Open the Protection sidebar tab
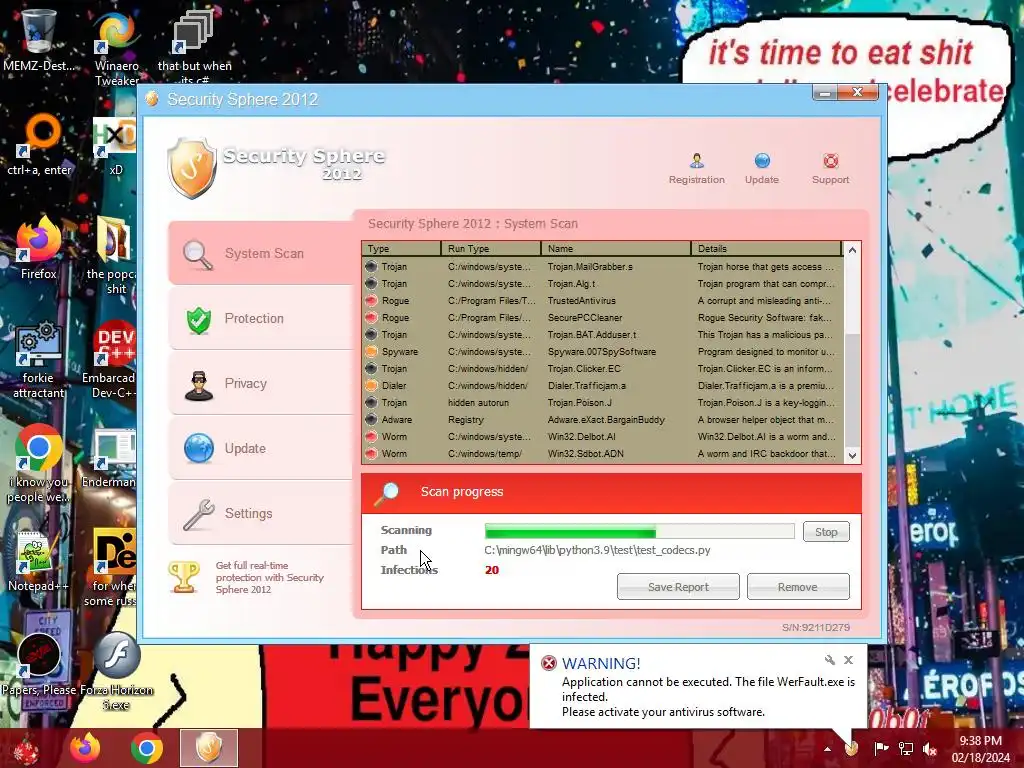 [260, 319]
